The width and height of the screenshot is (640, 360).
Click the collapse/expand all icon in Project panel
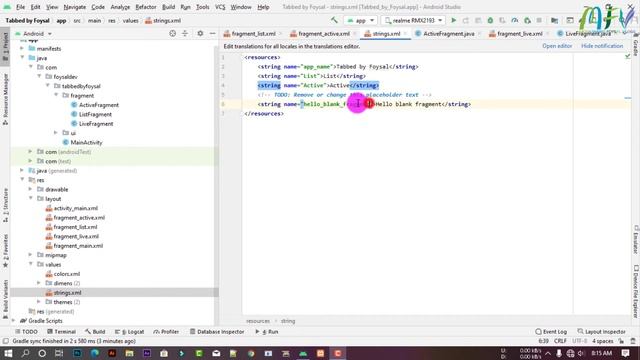185,33
